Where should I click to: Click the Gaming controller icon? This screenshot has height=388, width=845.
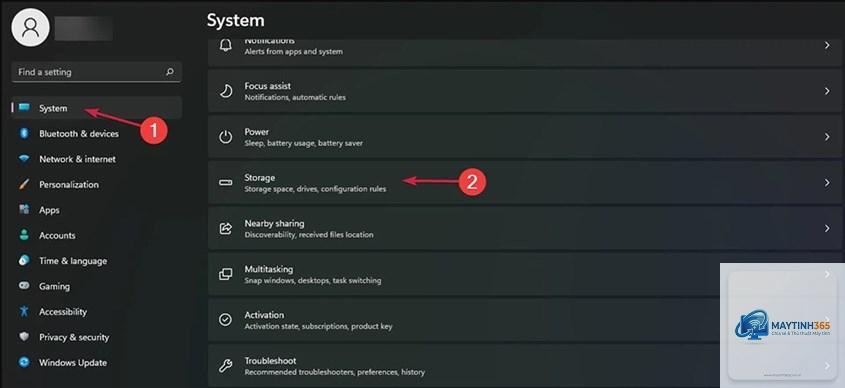coord(24,286)
